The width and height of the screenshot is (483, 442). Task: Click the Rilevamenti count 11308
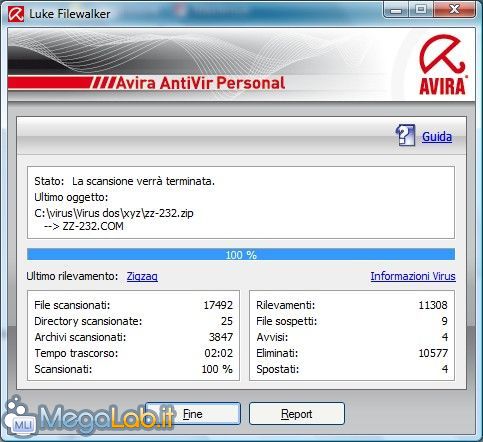pyautogui.click(x=433, y=305)
